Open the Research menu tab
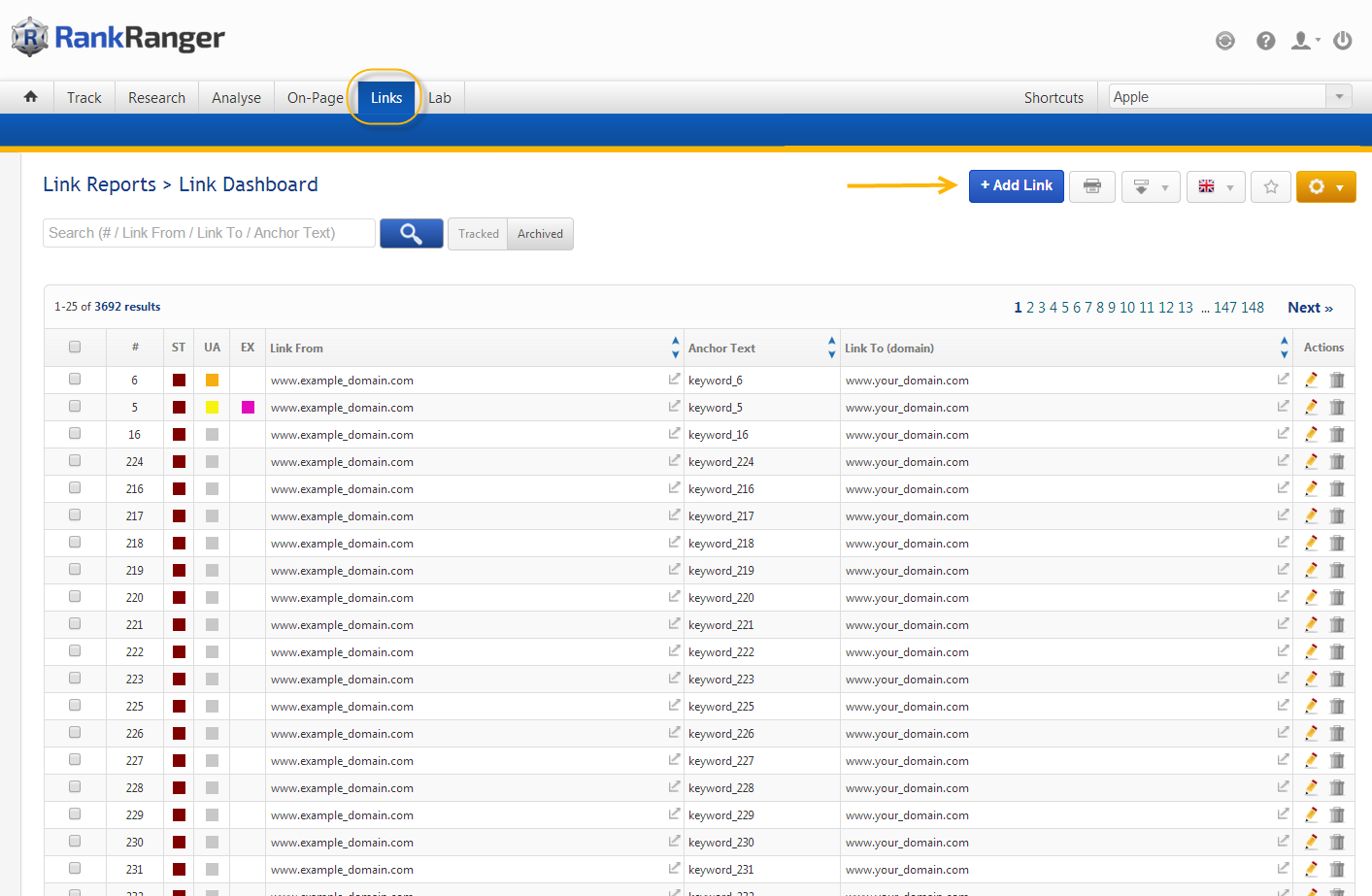Screen dimensions: 1372x896 coord(156,98)
